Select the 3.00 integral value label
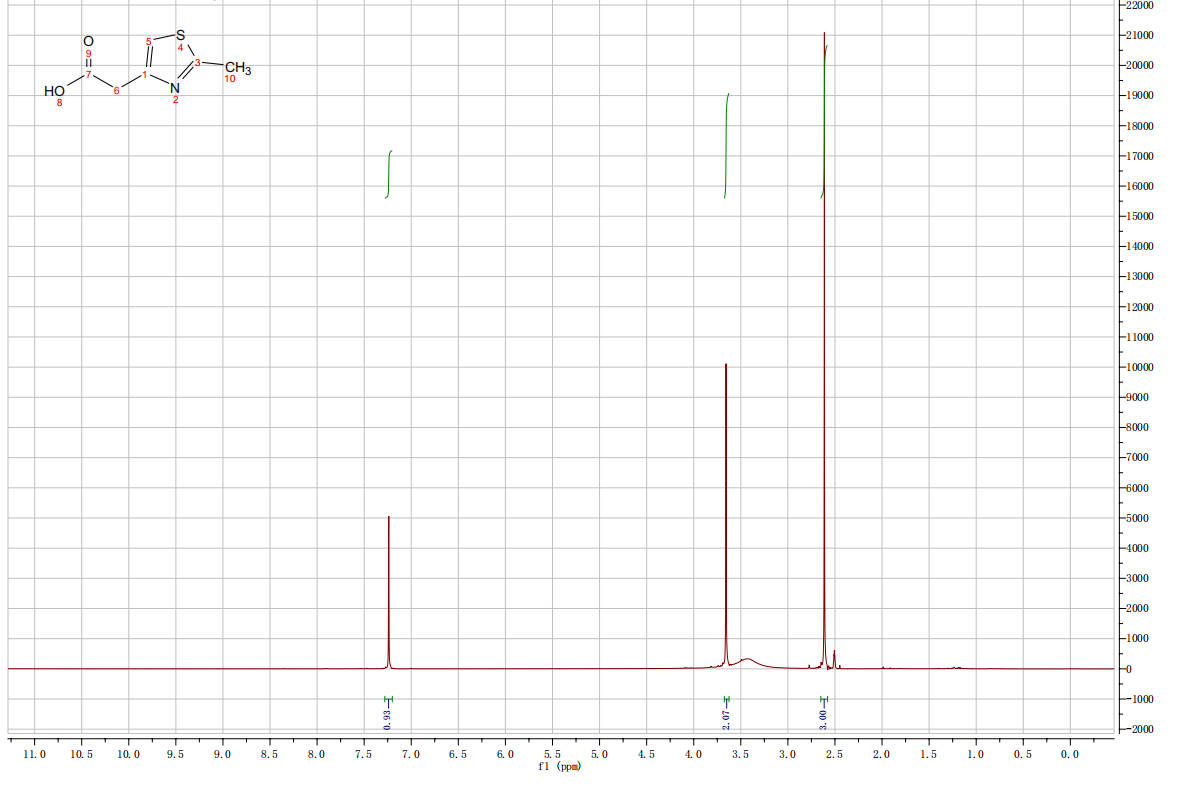The image size is (1196, 794). pos(824,714)
